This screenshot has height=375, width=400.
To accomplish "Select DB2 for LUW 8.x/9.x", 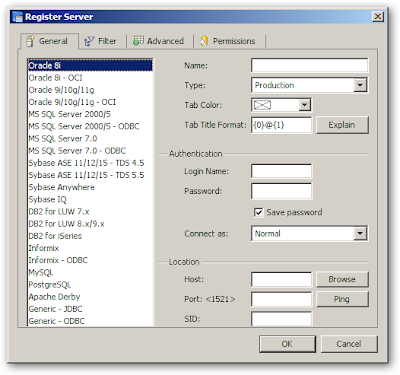I will [90, 224].
